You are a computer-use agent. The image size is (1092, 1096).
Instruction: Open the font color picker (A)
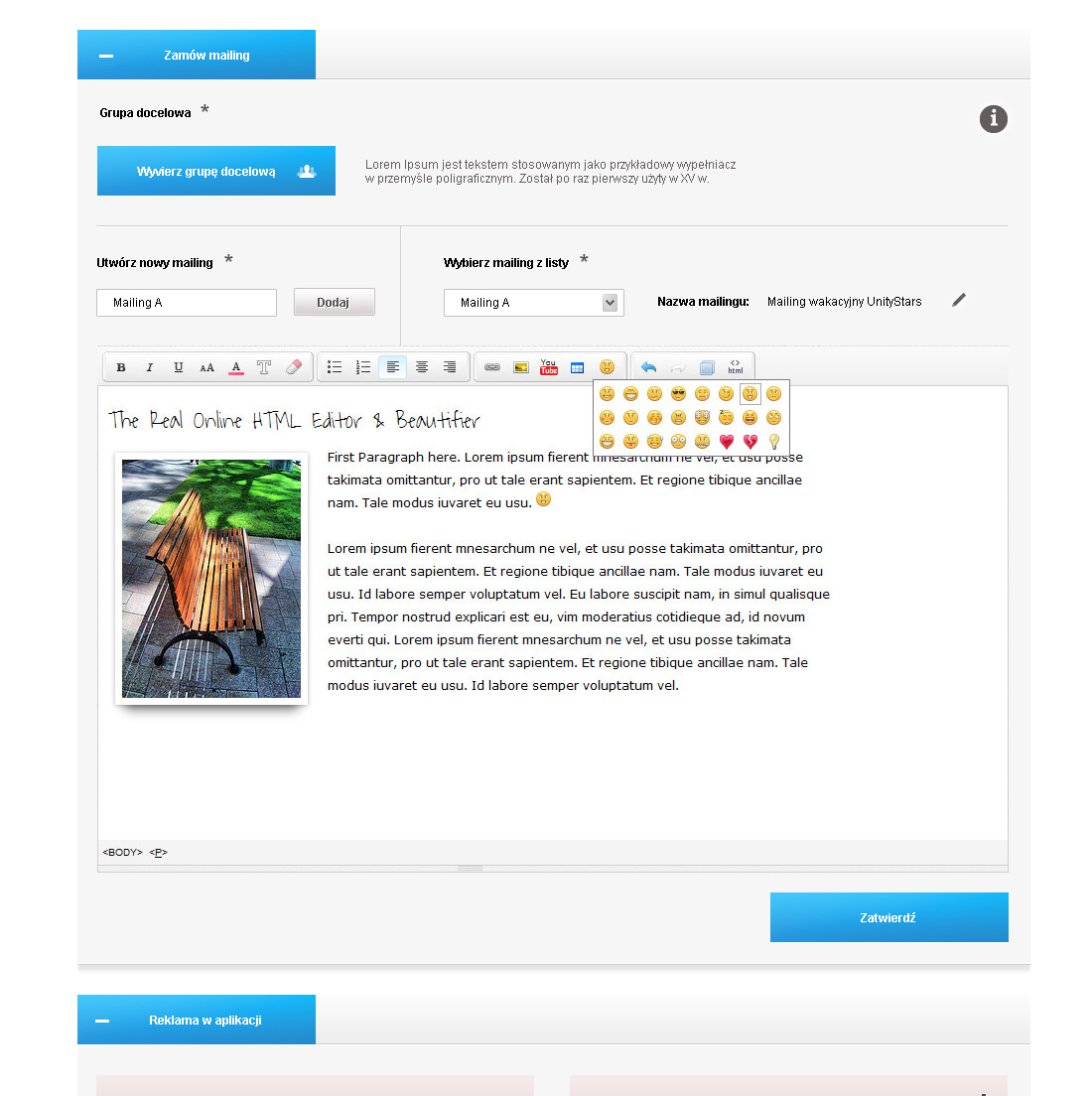point(236,367)
